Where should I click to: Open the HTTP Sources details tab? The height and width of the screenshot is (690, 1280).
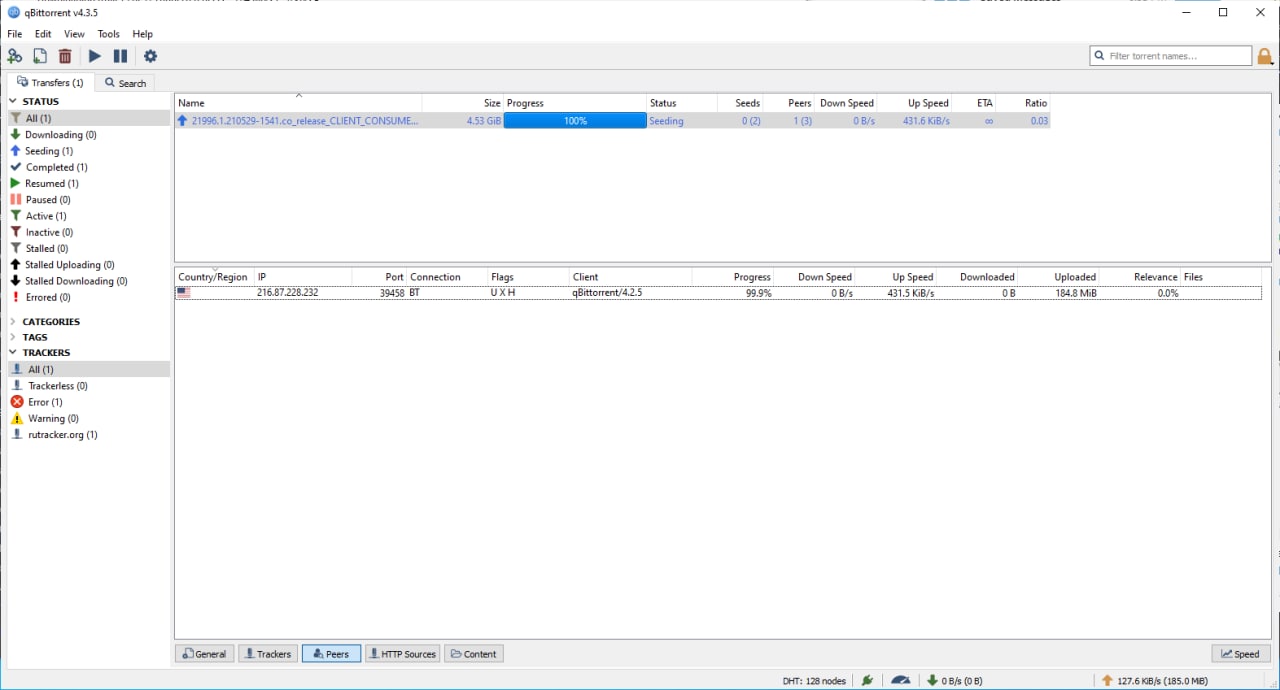[x=402, y=654]
